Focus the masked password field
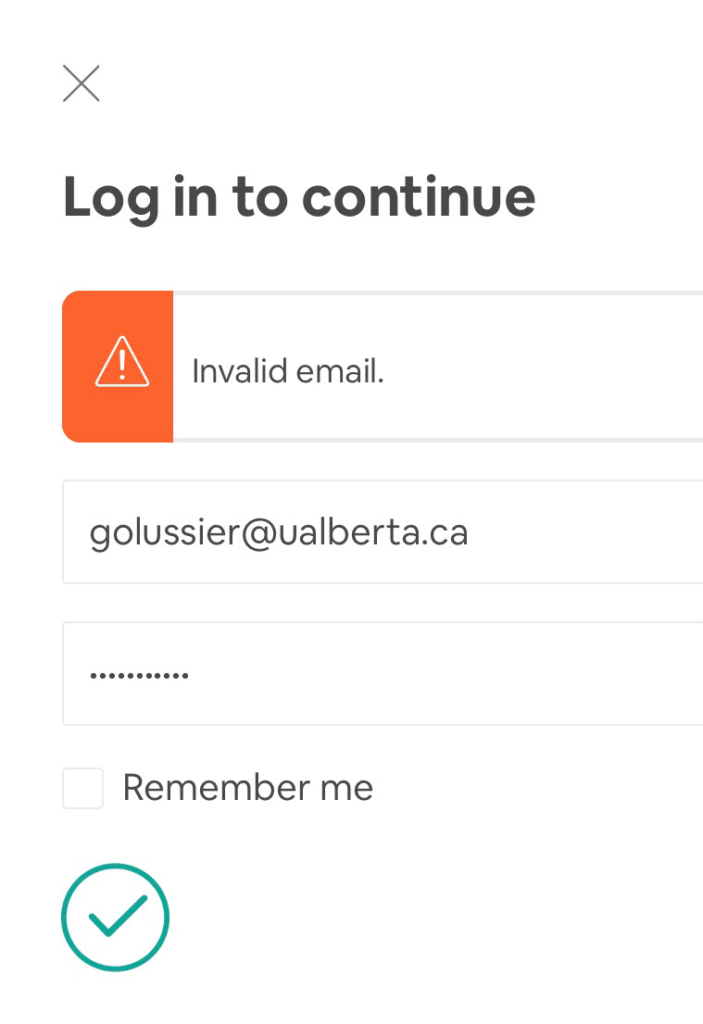The height and width of the screenshot is (1024, 703). 383,674
